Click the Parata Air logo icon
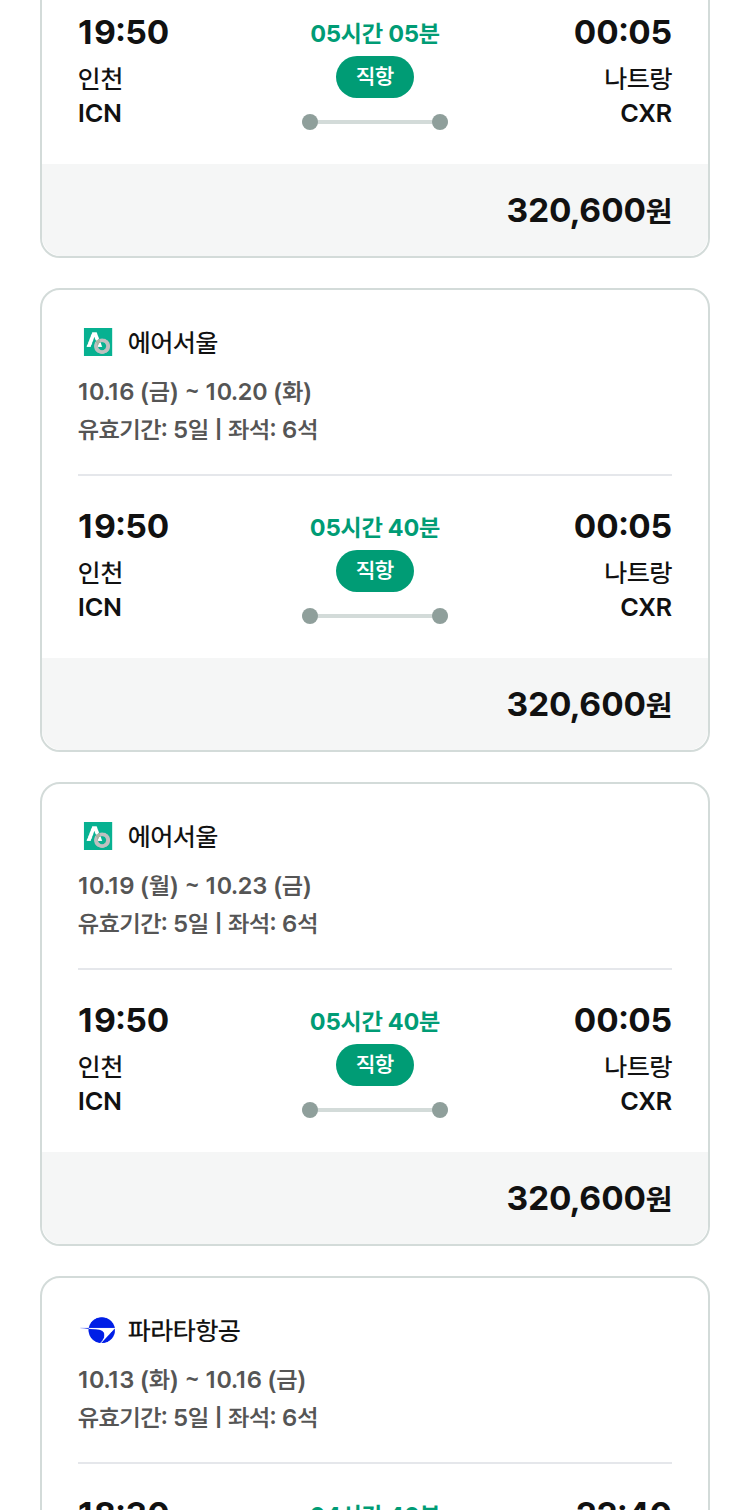Image resolution: width=750 pixels, height=1510 pixels. (x=98, y=1330)
